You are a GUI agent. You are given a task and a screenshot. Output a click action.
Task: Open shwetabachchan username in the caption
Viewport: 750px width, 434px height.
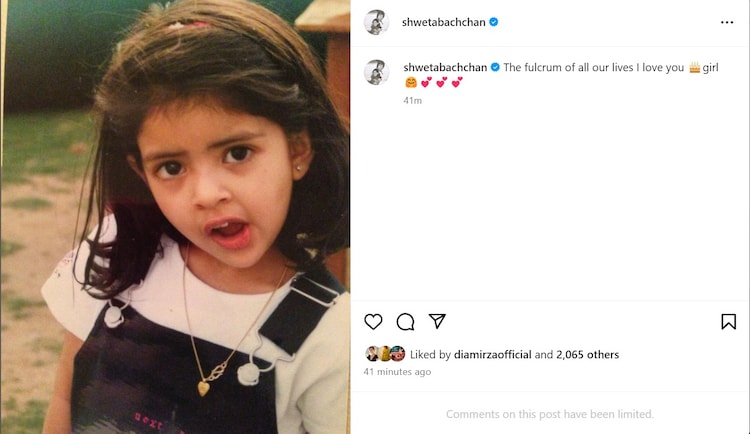(445, 67)
